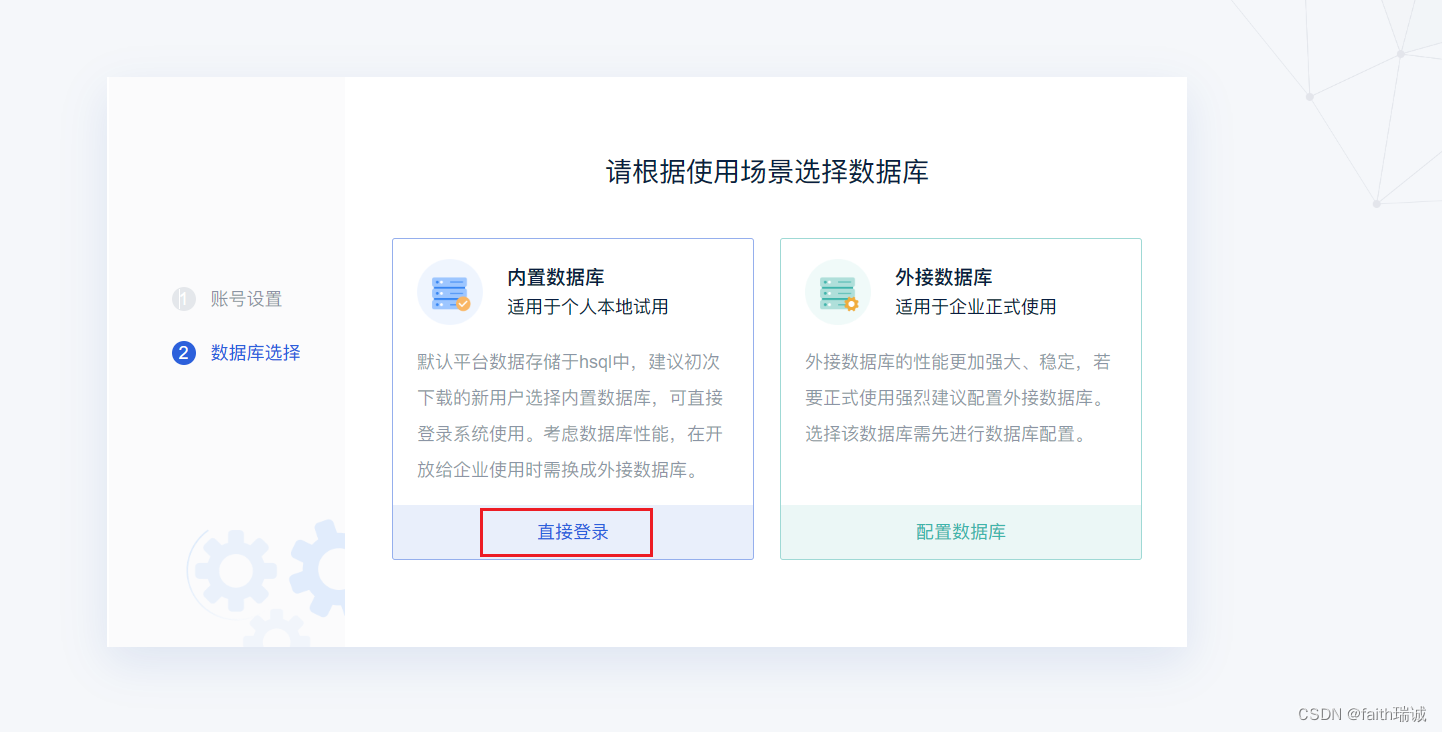Click the built-in database server icon
Image resolution: width=1442 pixels, height=732 pixels.
click(x=450, y=292)
